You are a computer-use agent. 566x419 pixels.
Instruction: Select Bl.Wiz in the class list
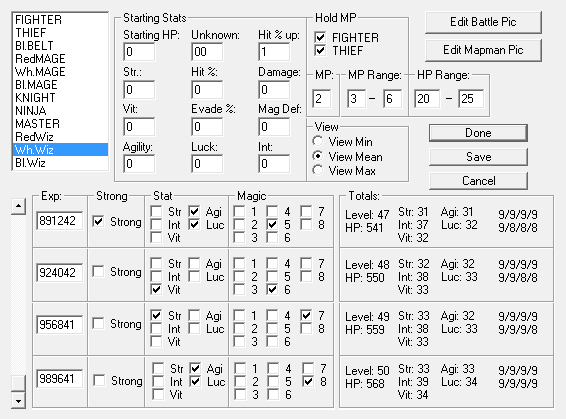pyautogui.click(x=30, y=163)
